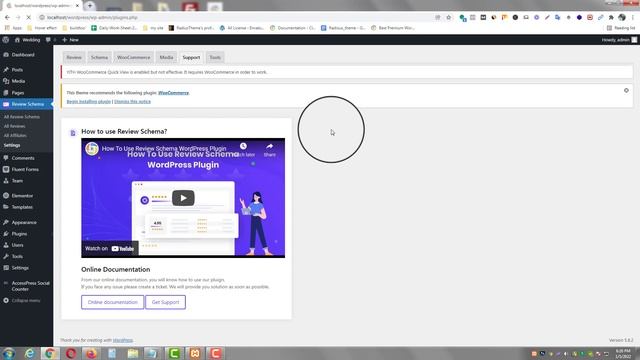Open All Review Schema submenu item
The height and width of the screenshot is (360, 640).
click(x=22, y=117)
